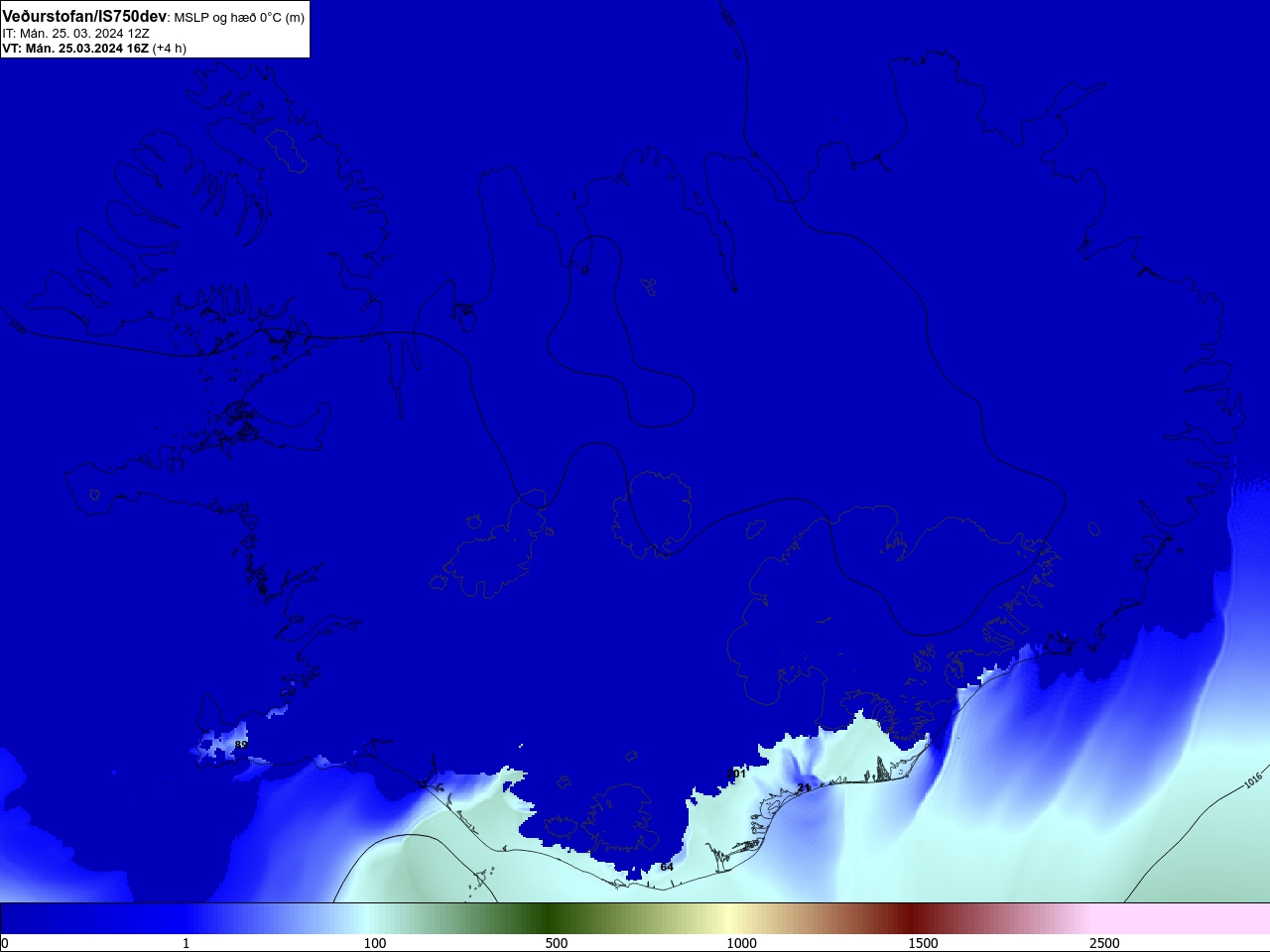Click the '2500' colorbar label
Image resolution: width=1270 pixels, height=952 pixels.
pyautogui.click(x=1104, y=943)
